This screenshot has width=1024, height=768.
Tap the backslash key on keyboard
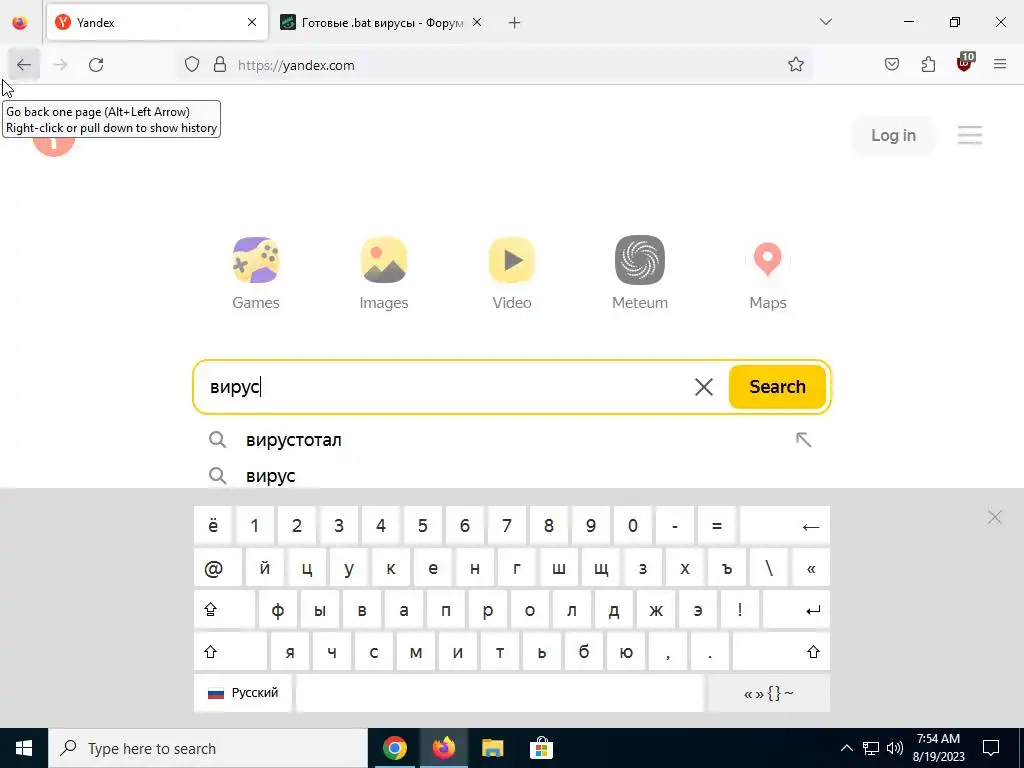click(x=769, y=568)
